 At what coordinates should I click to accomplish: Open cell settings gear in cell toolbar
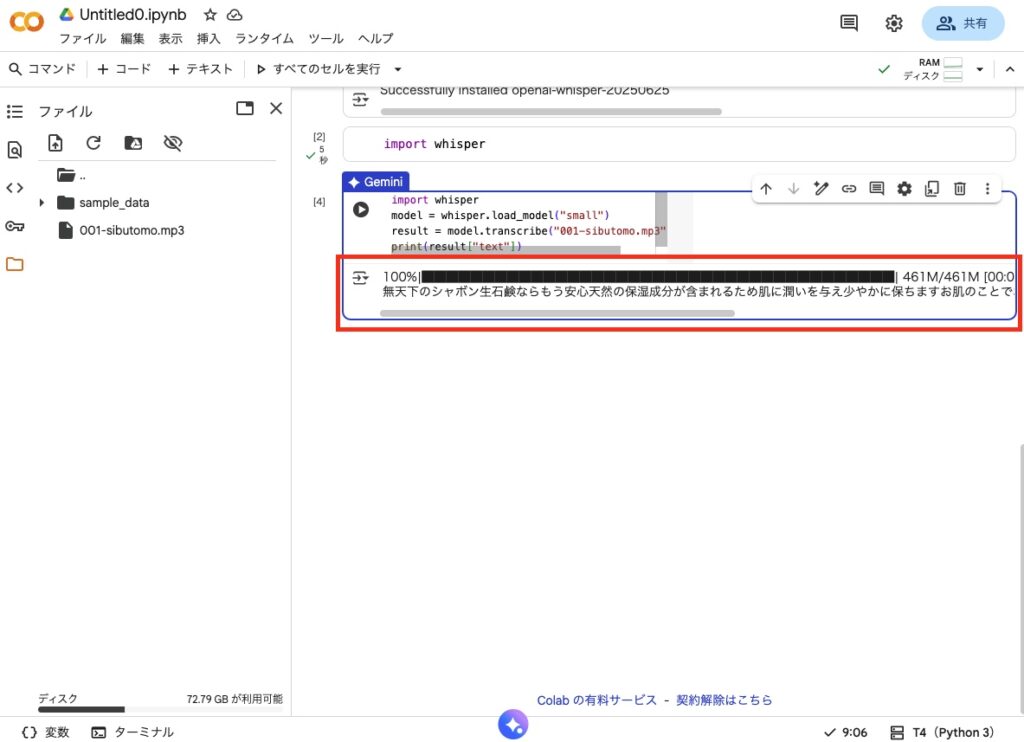point(904,188)
